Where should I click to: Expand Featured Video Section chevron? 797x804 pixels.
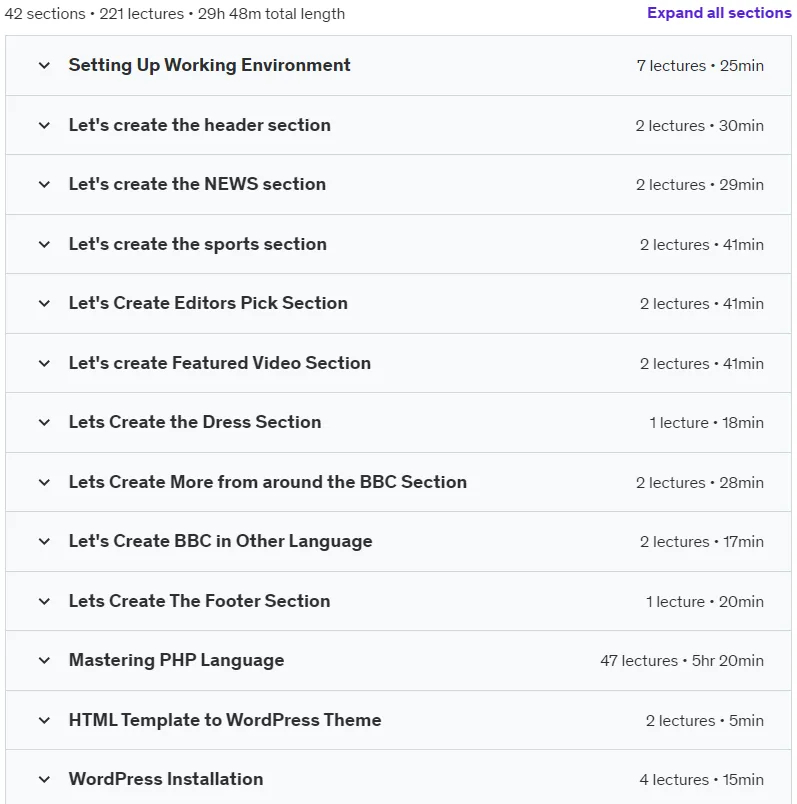coord(45,364)
